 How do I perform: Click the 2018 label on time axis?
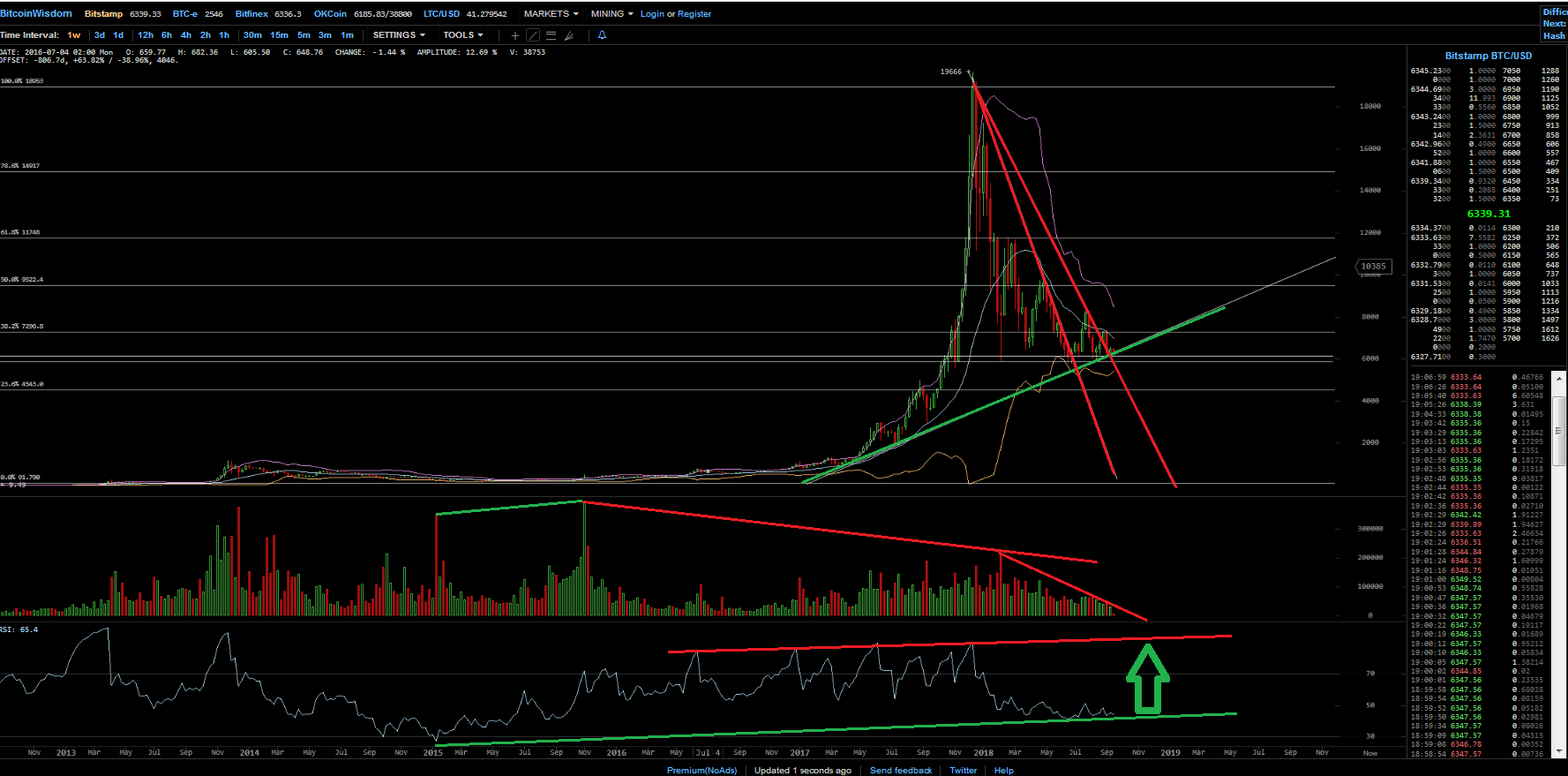click(x=983, y=753)
